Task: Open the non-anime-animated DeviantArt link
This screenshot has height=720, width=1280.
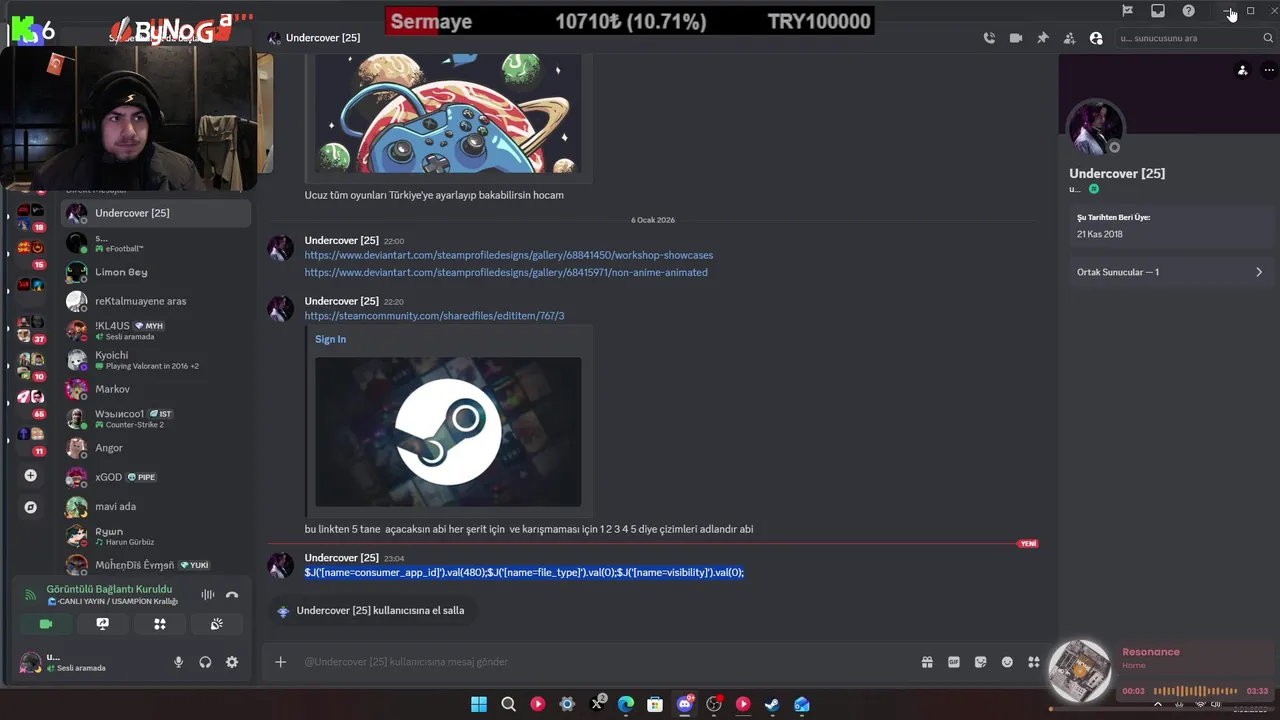Action: [506, 272]
